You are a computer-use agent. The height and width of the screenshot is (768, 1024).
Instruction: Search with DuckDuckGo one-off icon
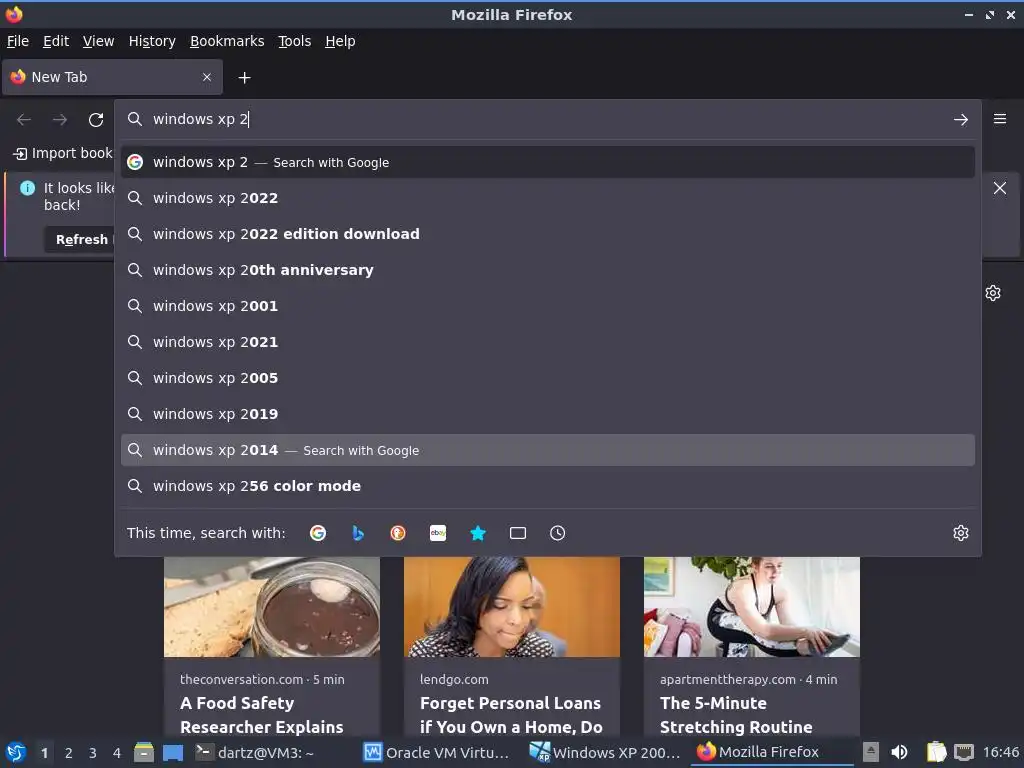tap(398, 533)
